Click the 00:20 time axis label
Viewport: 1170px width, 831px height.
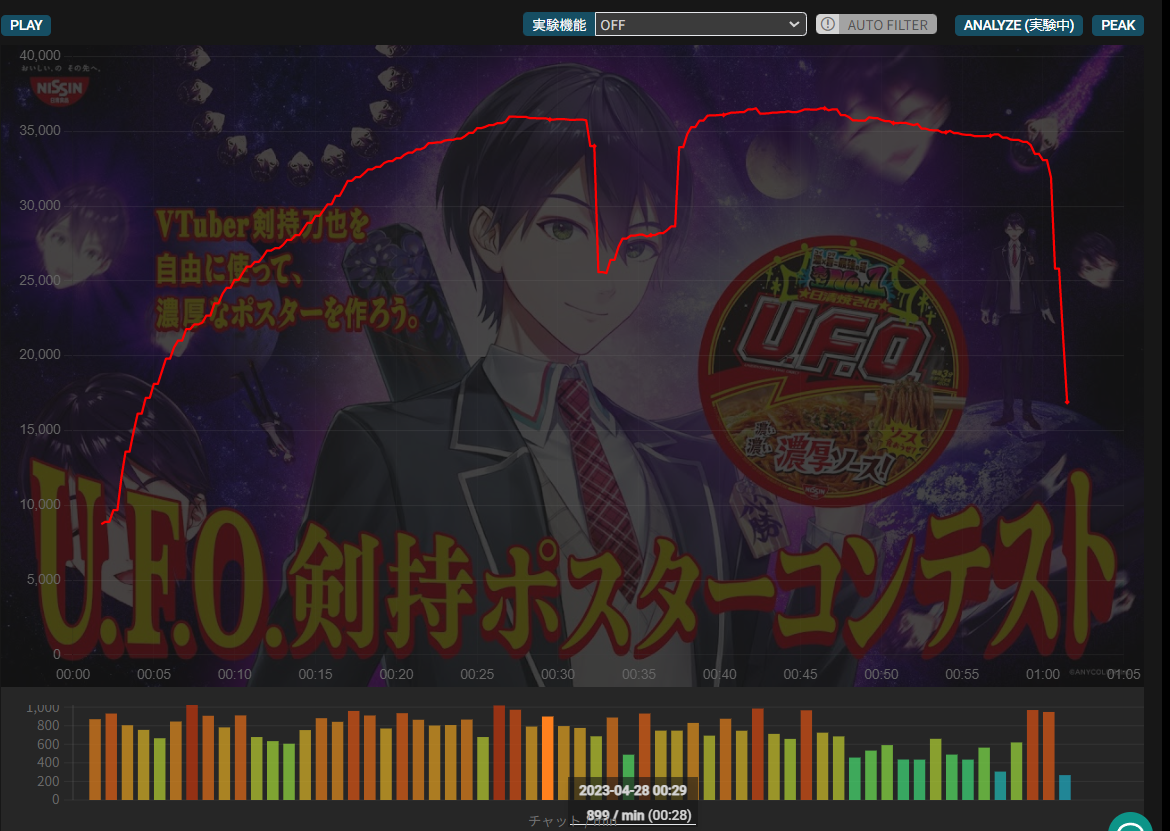click(396, 674)
